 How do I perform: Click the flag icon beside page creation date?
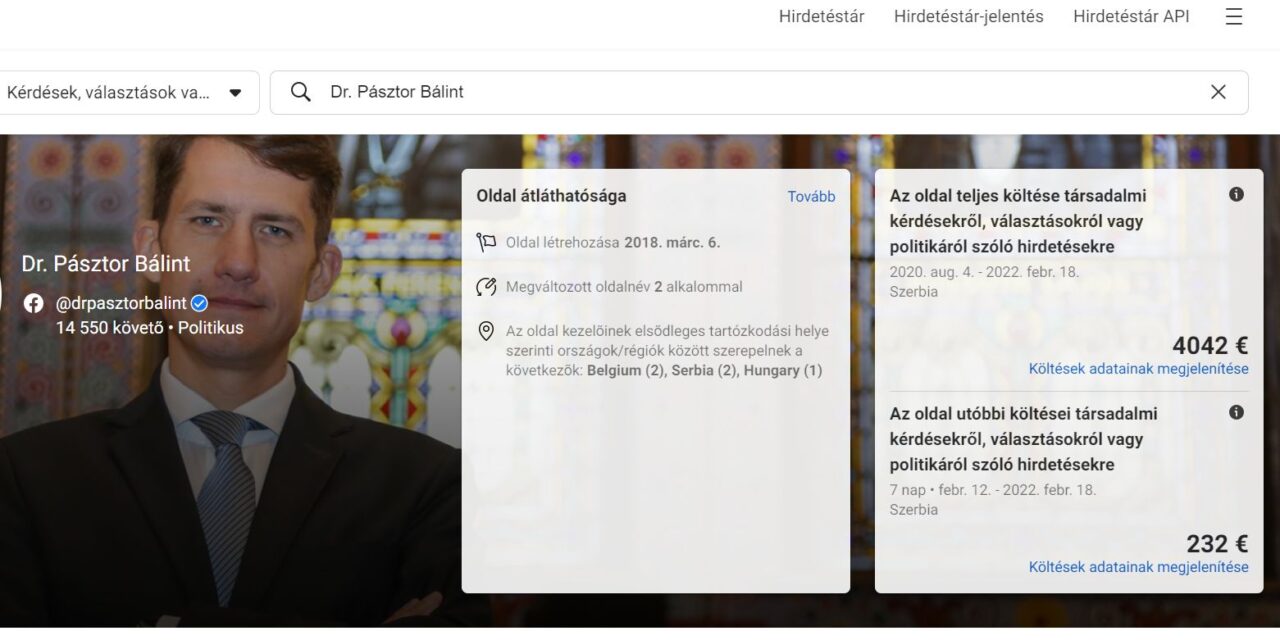click(x=487, y=242)
